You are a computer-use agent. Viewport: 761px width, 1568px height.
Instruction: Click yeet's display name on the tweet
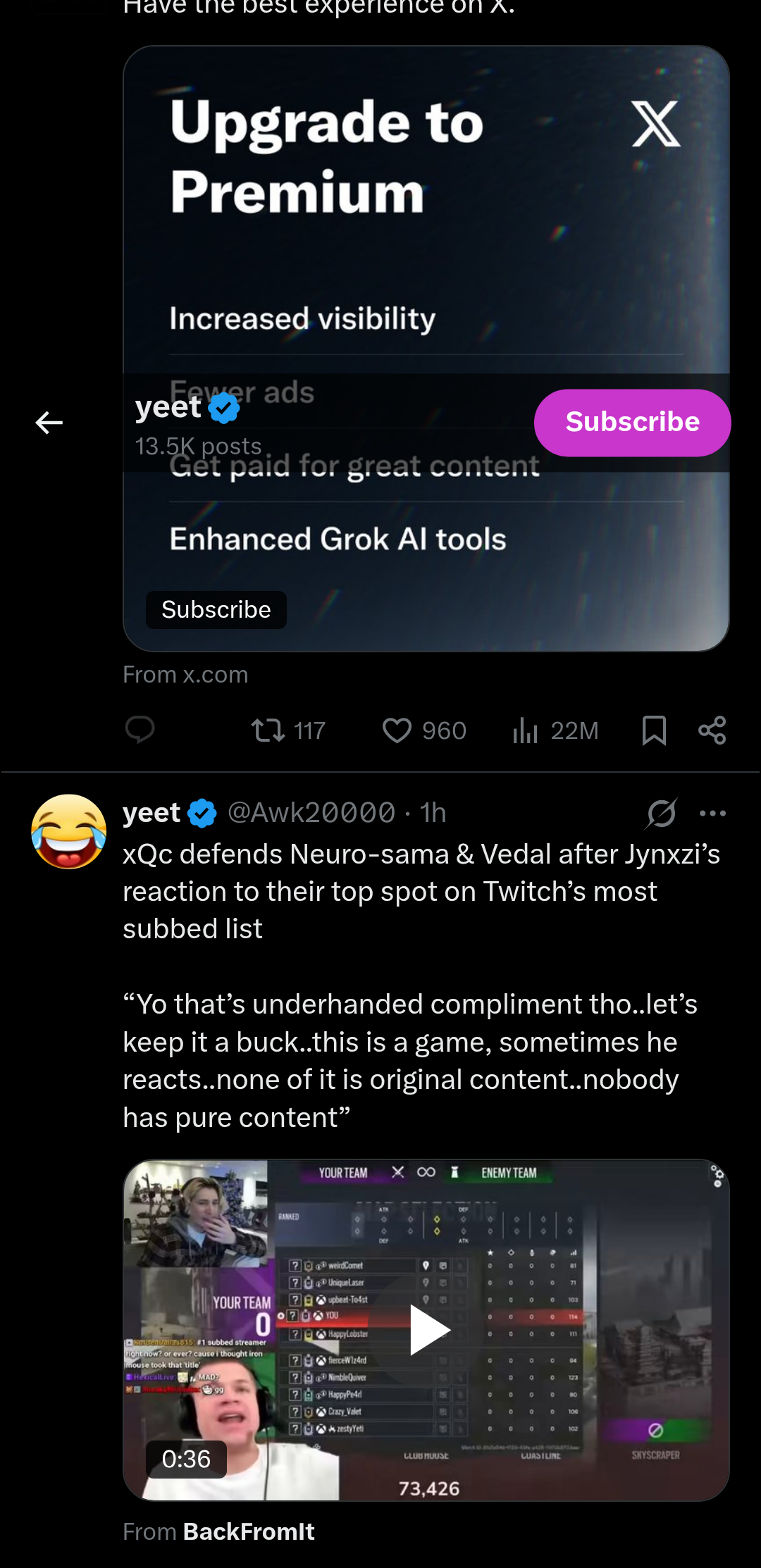click(151, 813)
